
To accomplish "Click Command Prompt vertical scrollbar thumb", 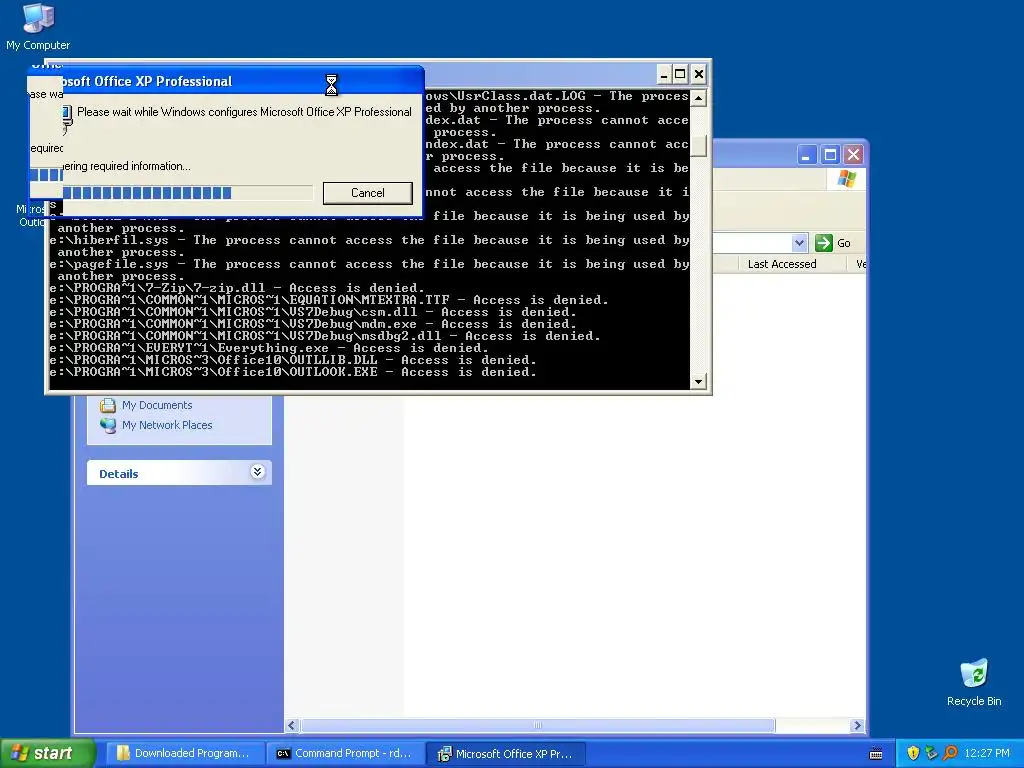I will point(698,146).
